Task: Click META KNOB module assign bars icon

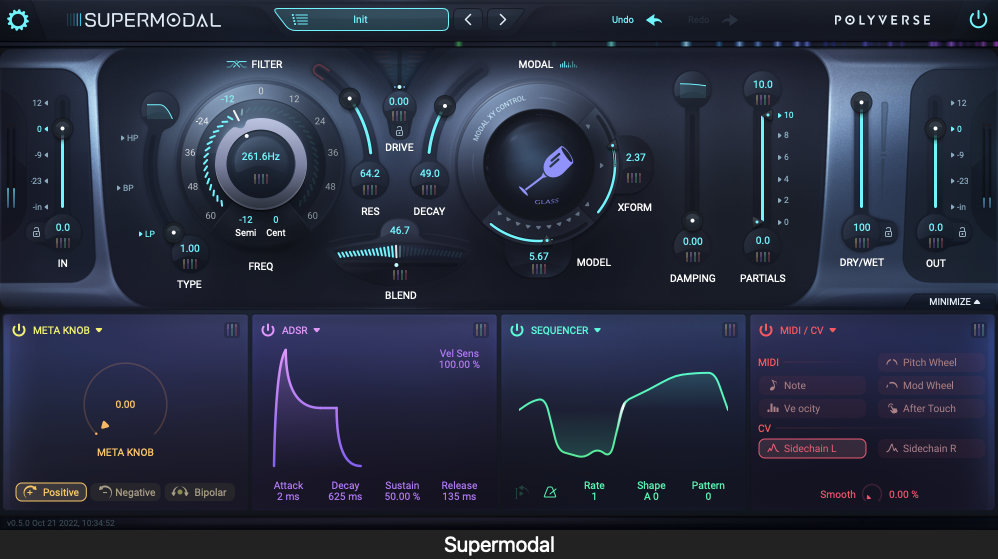Action: [232, 329]
